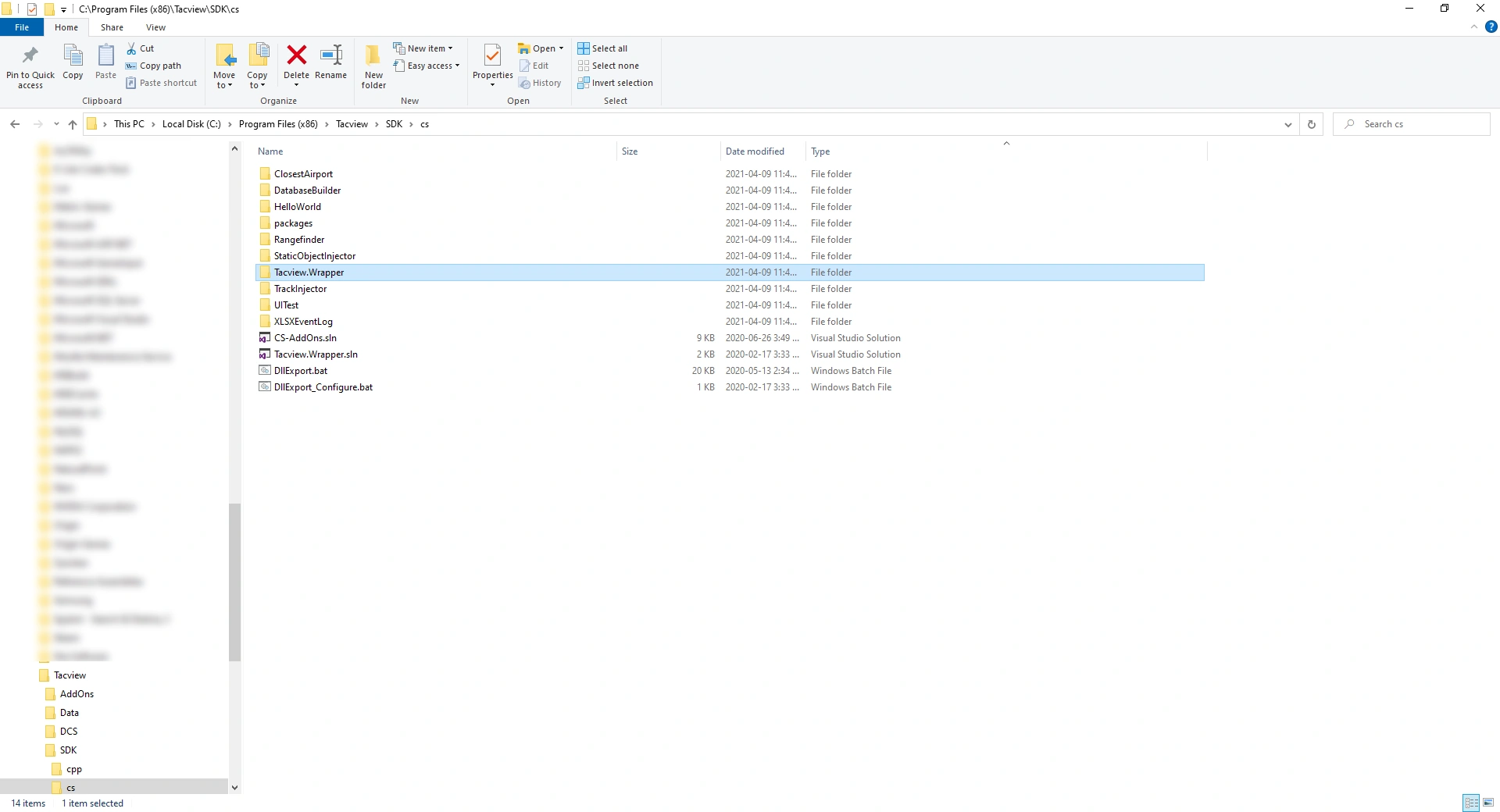The image size is (1500, 812).
Task: Select the HelloWorld folder
Action: tap(297, 207)
